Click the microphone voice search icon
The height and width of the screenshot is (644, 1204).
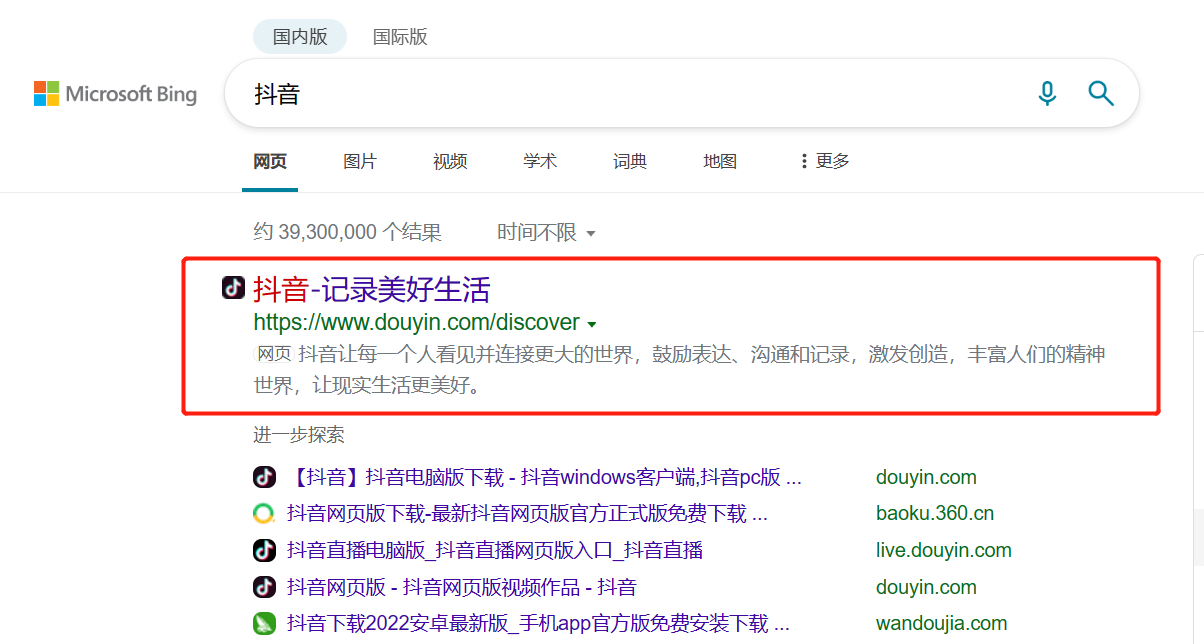click(x=1047, y=94)
